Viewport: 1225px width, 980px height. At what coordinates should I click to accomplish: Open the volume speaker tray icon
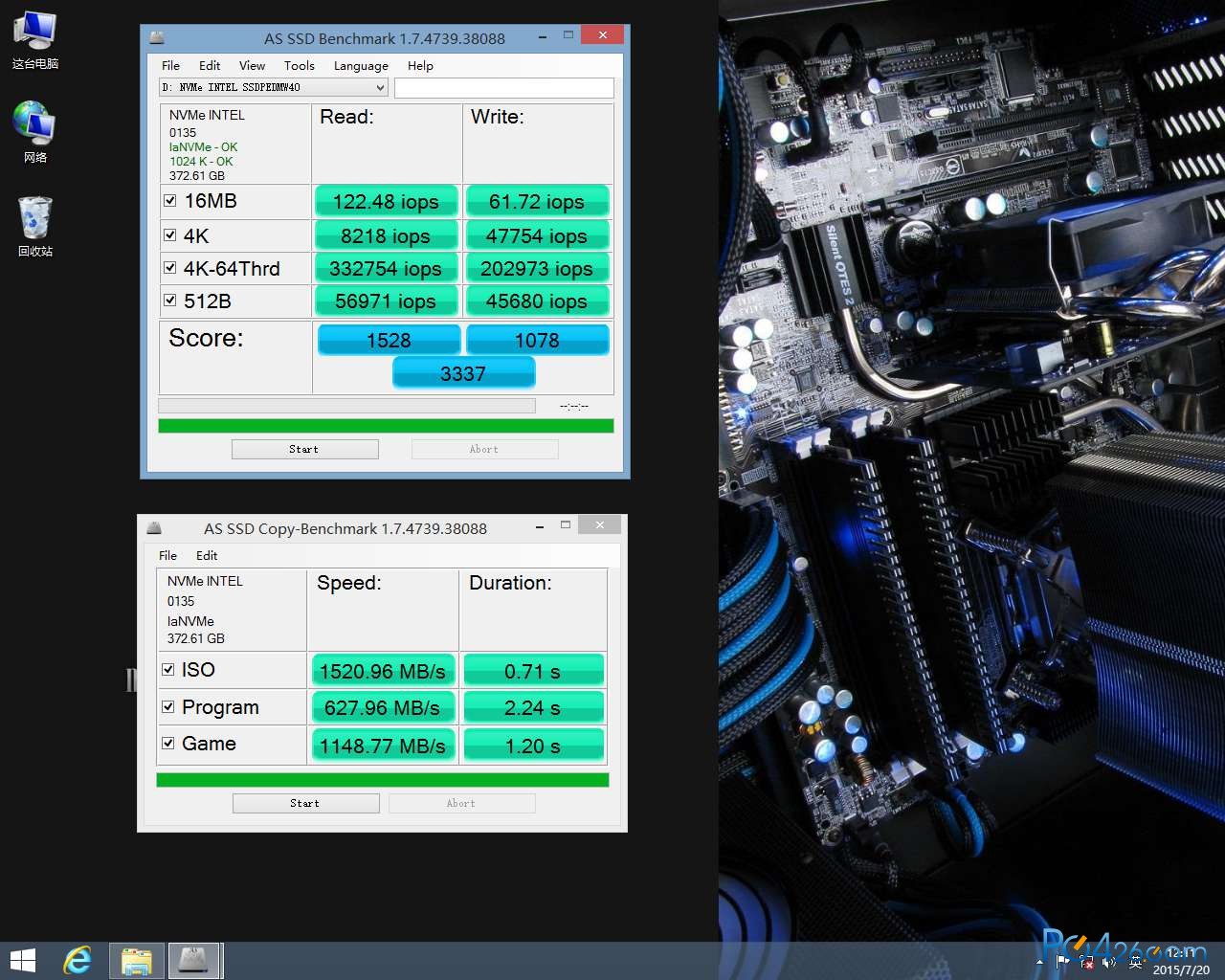click(x=1110, y=962)
